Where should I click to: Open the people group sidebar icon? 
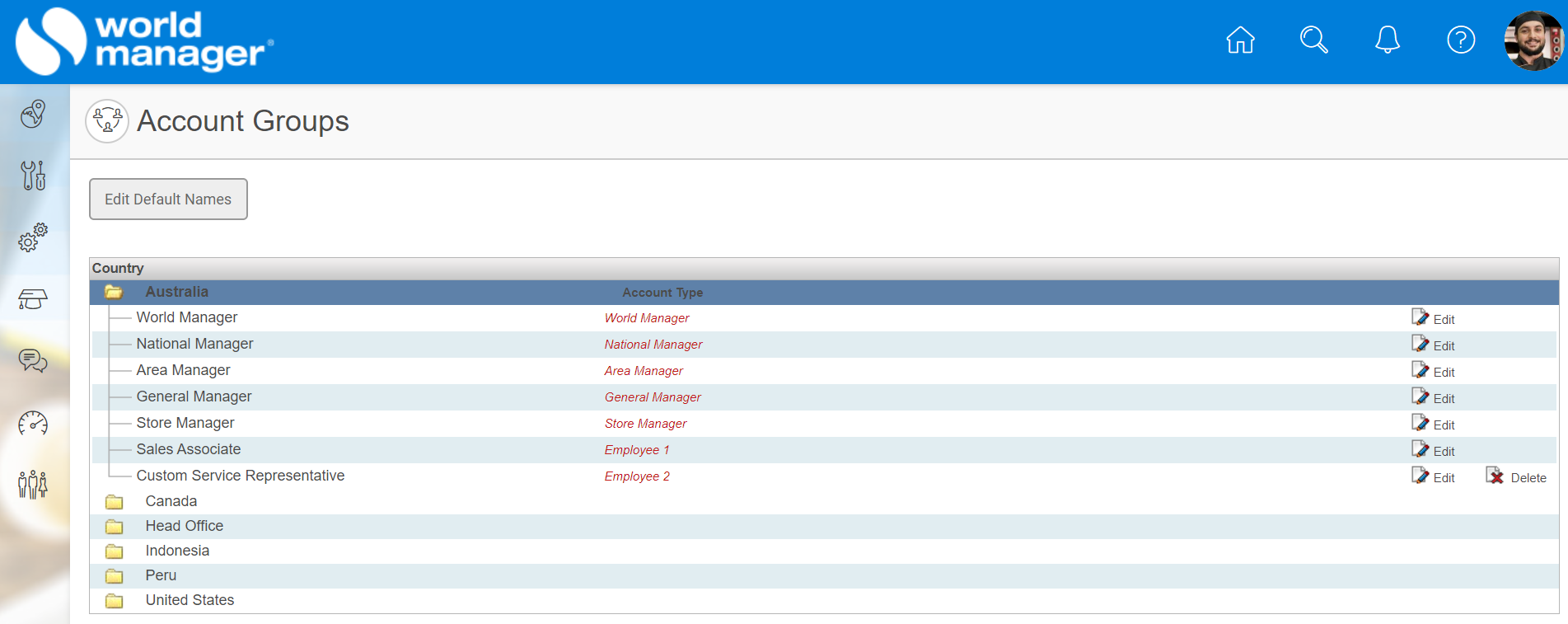[33, 485]
